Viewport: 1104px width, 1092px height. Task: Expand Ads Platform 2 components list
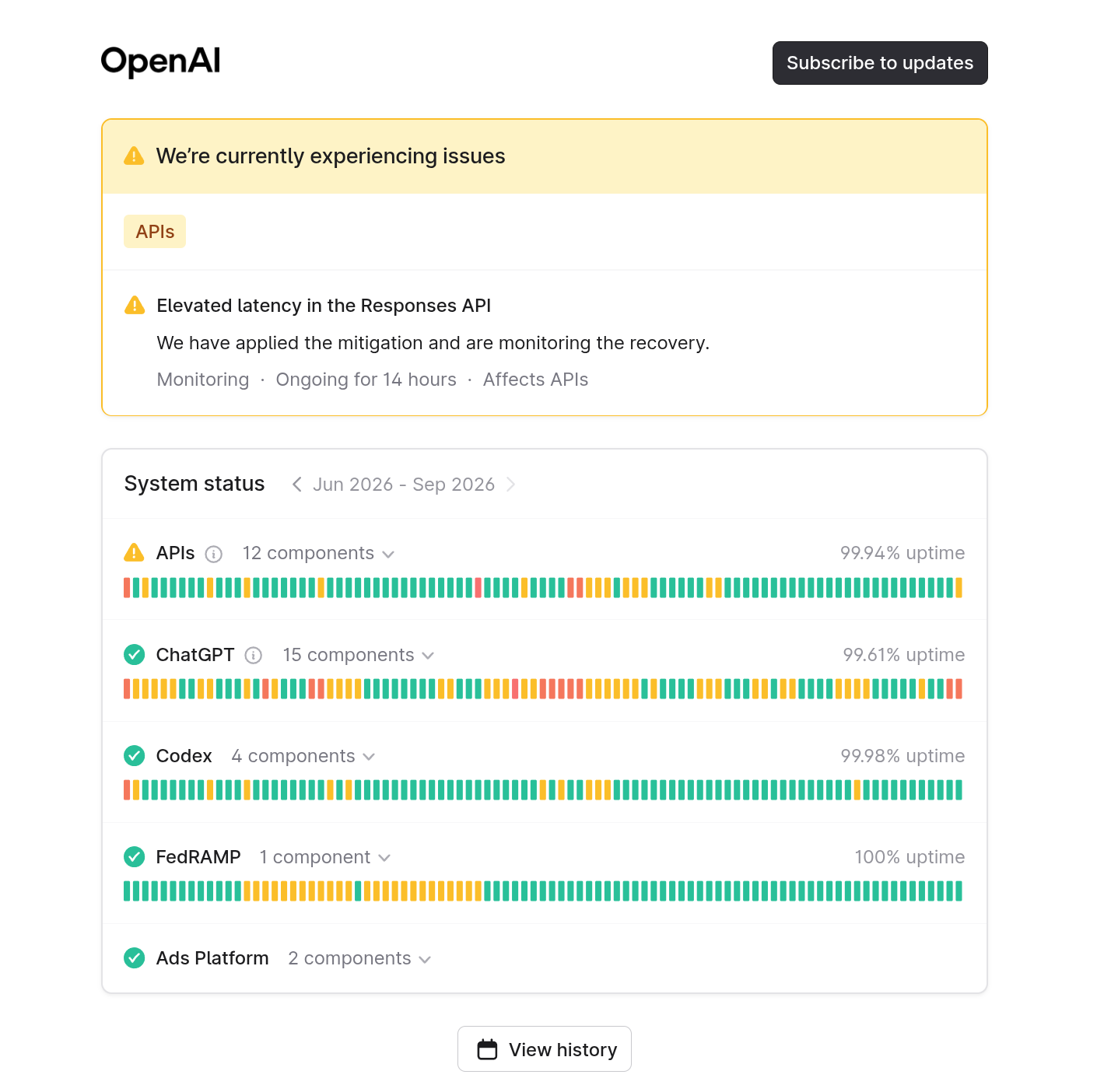359,959
